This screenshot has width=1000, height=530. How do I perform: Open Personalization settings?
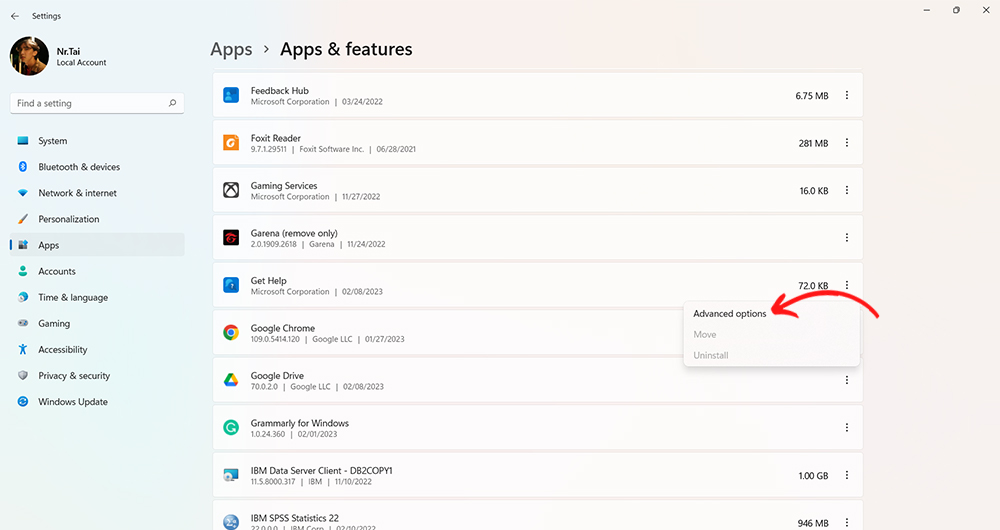pos(97,219)
